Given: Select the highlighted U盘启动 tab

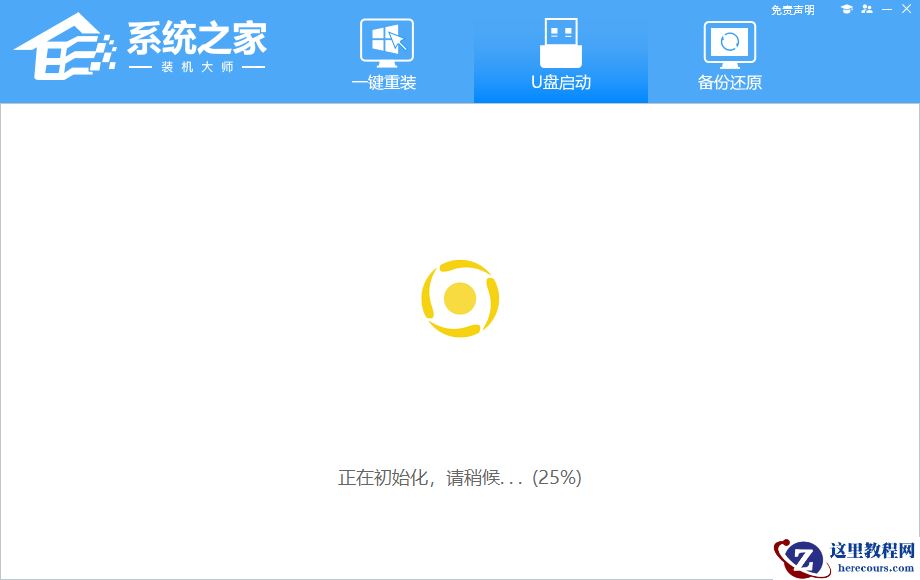Looking at the screenshot, I should [560, 55].
